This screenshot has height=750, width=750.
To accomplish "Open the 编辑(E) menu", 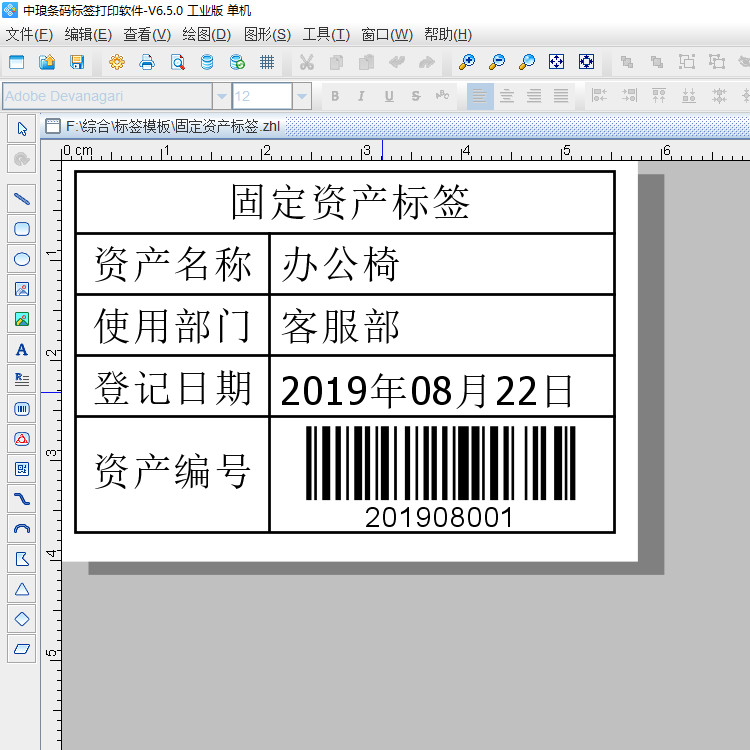I will pyautogui.click(x=88, y=34).
